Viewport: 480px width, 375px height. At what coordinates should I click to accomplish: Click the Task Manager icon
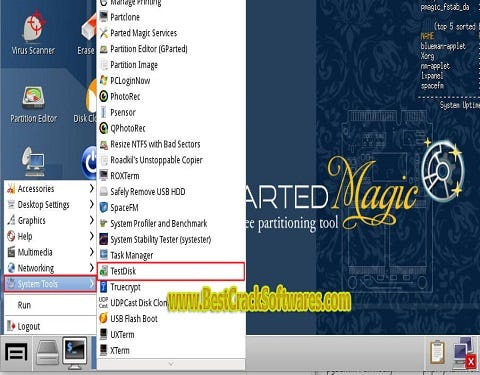(104, 255)
